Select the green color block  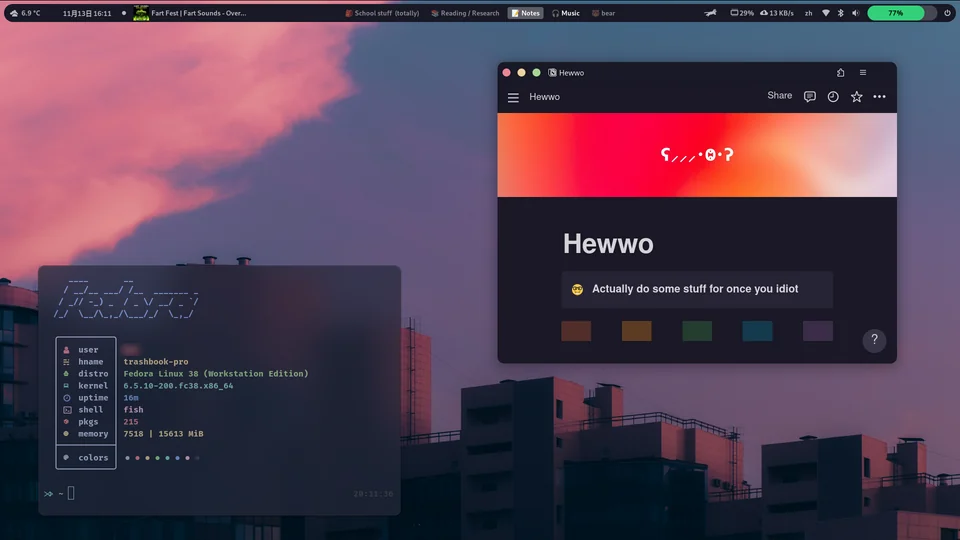pos(697,331)
